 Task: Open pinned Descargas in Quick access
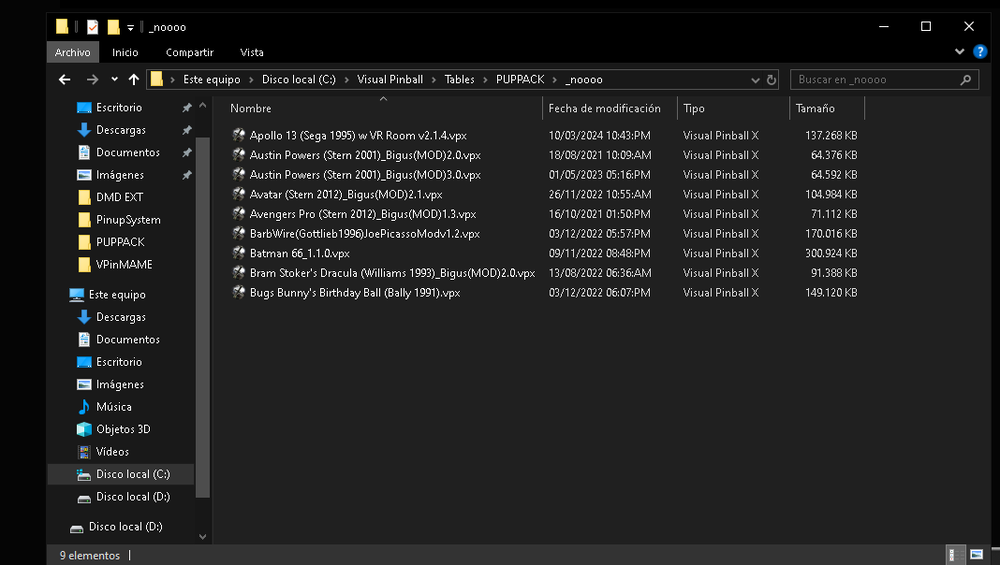(121, 130)
